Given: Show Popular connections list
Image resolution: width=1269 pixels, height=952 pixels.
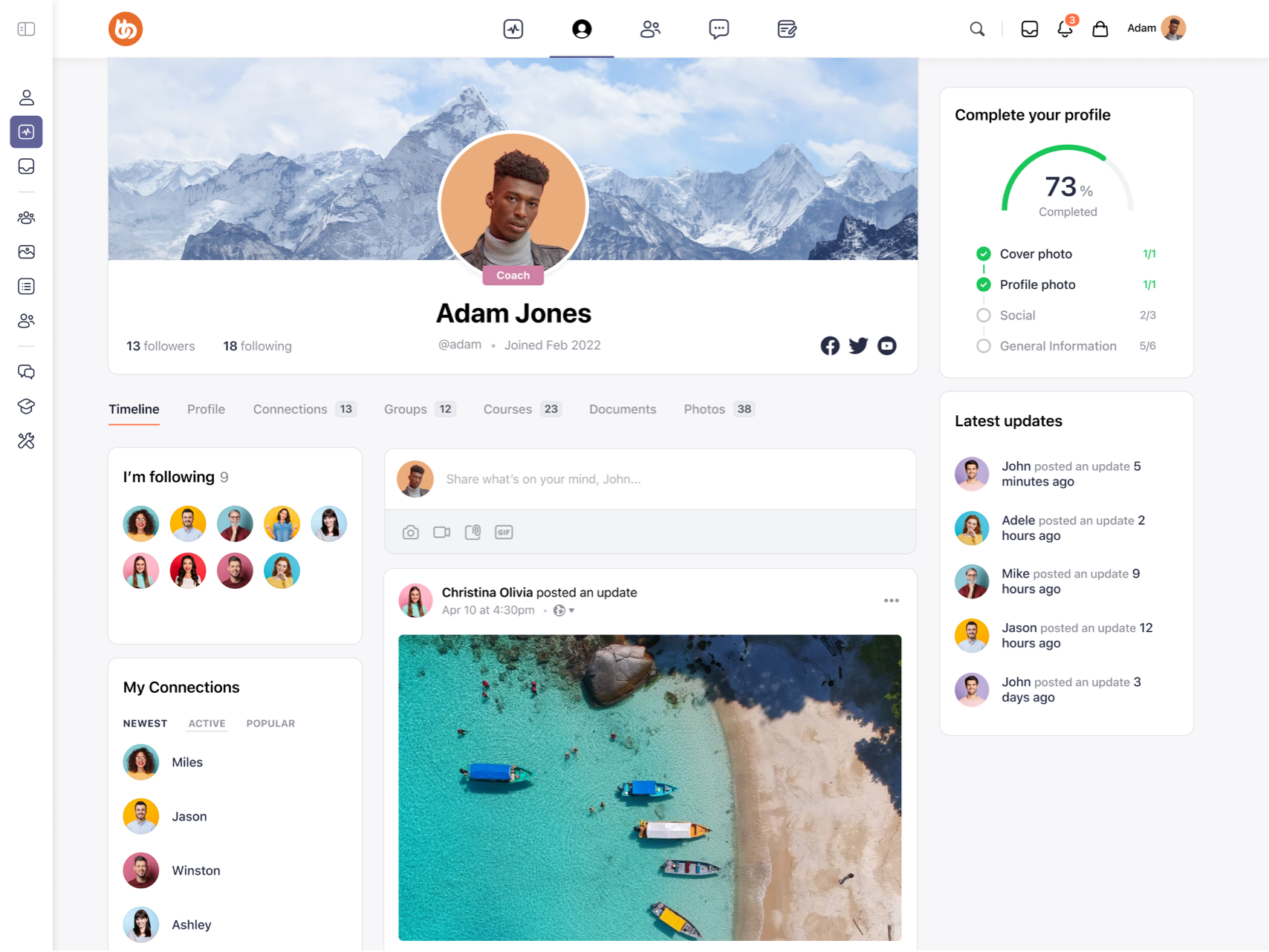Looking at the screenshot, I should (x=270, y=723).
